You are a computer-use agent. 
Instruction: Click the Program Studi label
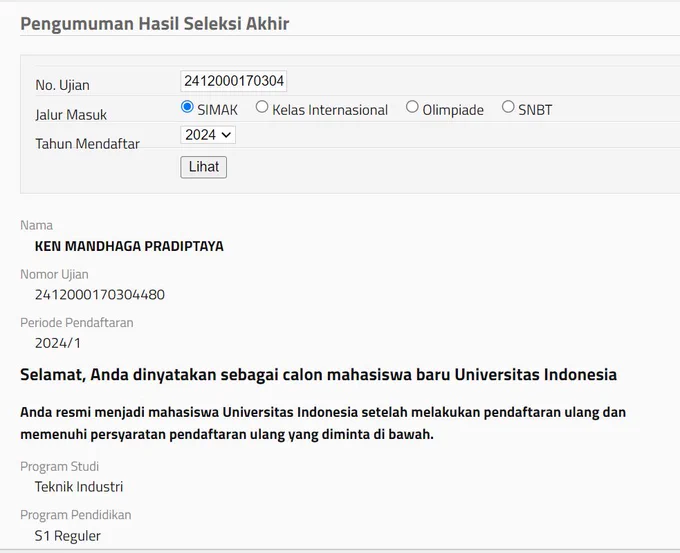coord(59,466)
